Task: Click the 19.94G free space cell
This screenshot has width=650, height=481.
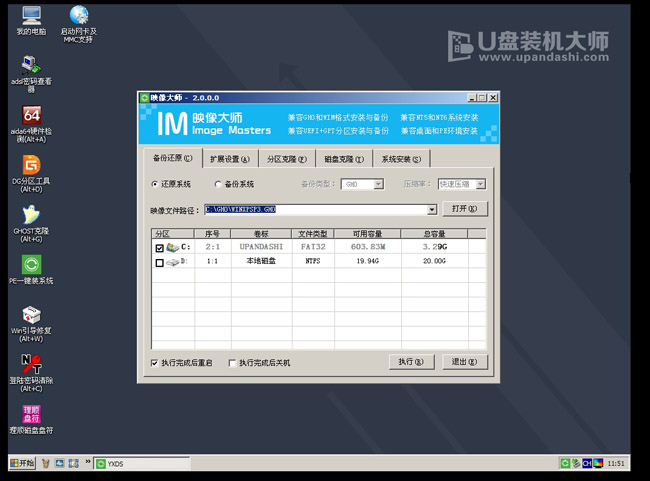Action: tap(368, 261)
